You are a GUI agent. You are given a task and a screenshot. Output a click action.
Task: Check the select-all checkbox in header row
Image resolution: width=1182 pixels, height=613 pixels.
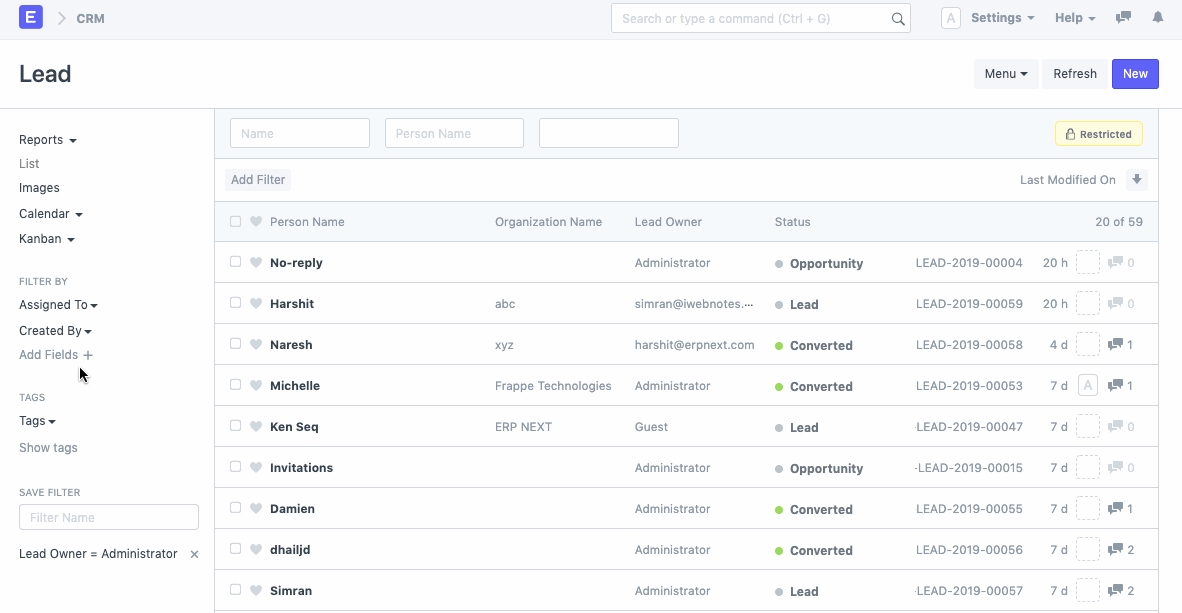[236, 222]
